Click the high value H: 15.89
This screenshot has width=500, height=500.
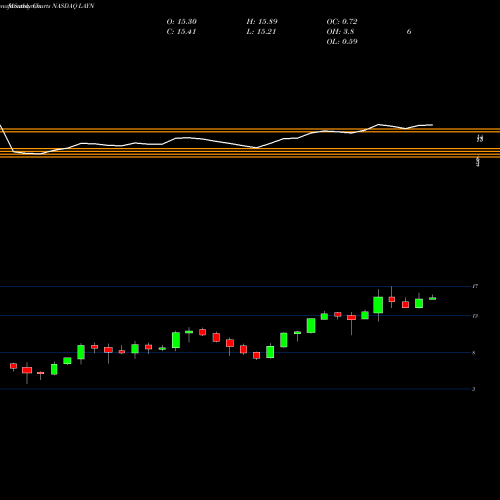262,22
